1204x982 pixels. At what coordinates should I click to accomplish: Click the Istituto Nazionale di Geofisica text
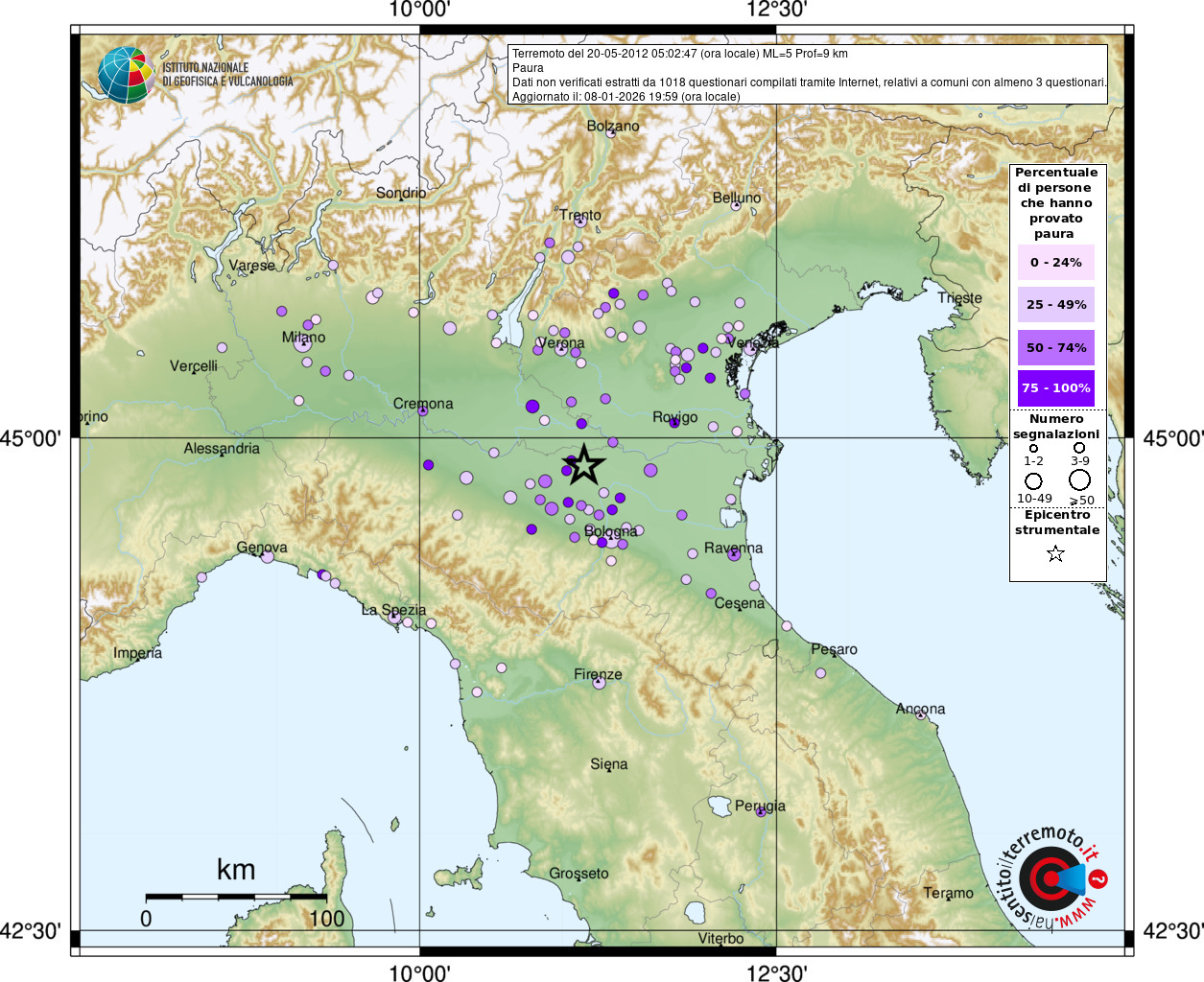pyautogui.click(x=227, y=75)
